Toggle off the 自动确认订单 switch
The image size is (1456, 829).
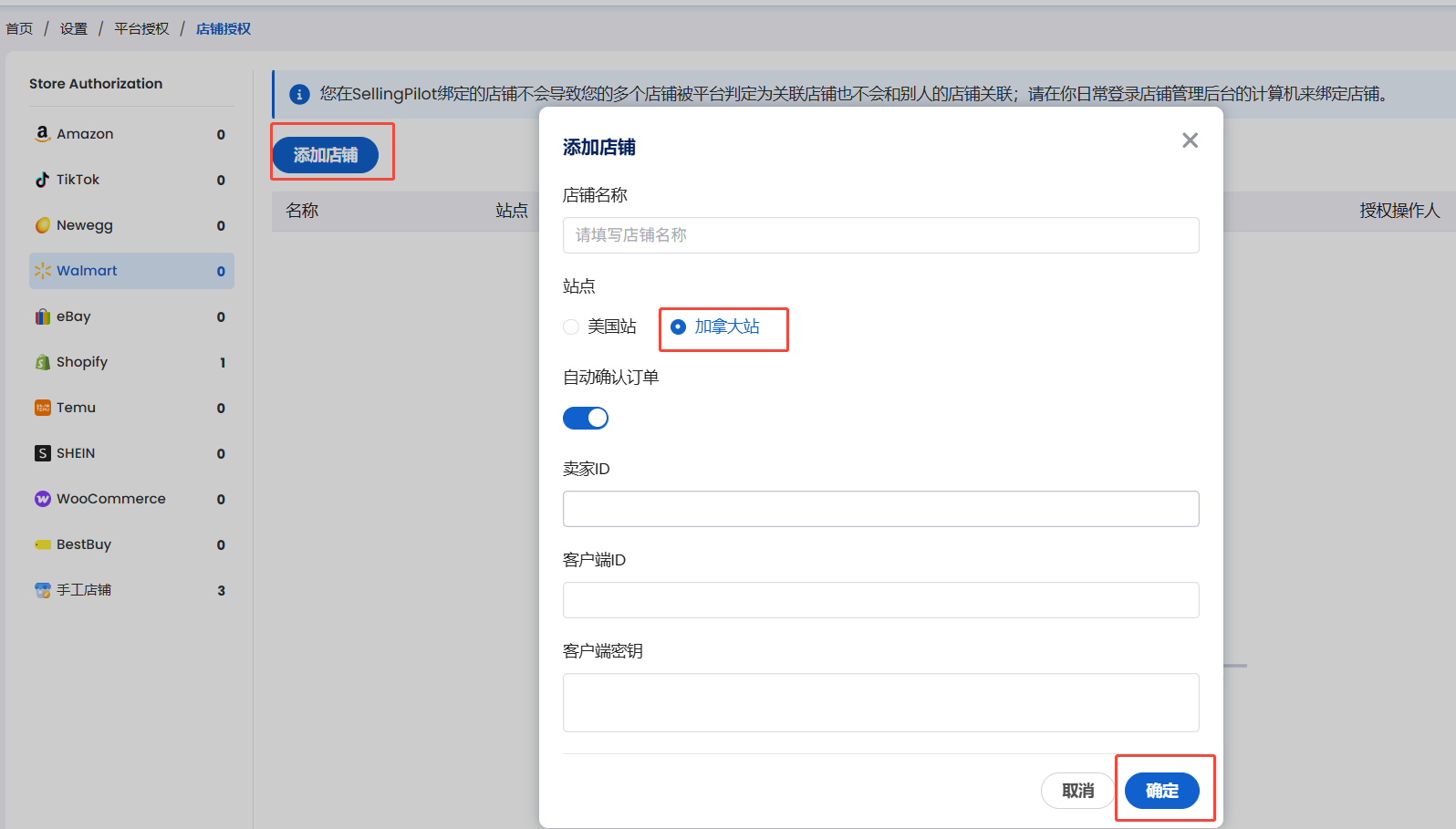pos(586,418)
